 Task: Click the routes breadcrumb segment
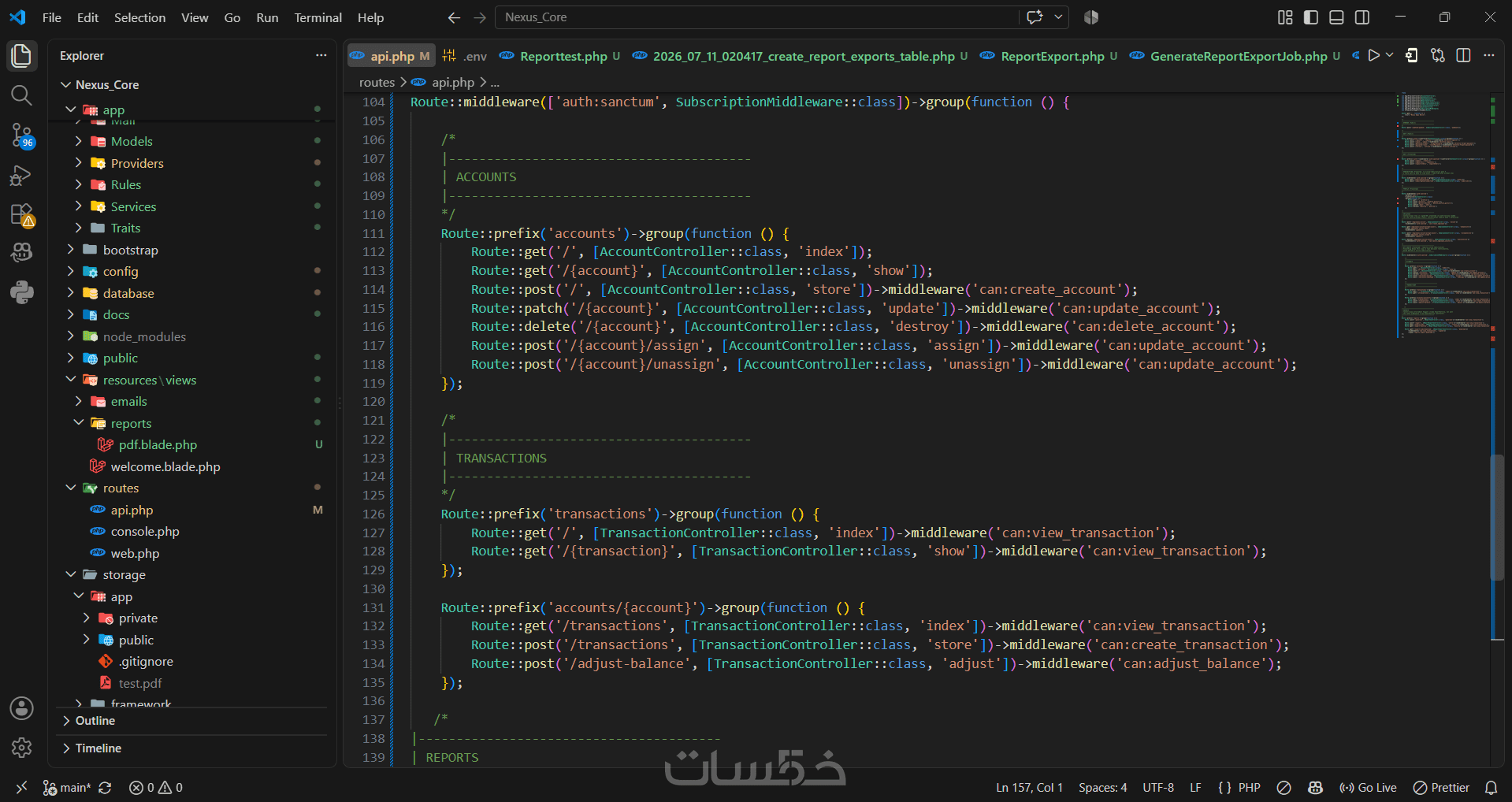pos(377,82)
